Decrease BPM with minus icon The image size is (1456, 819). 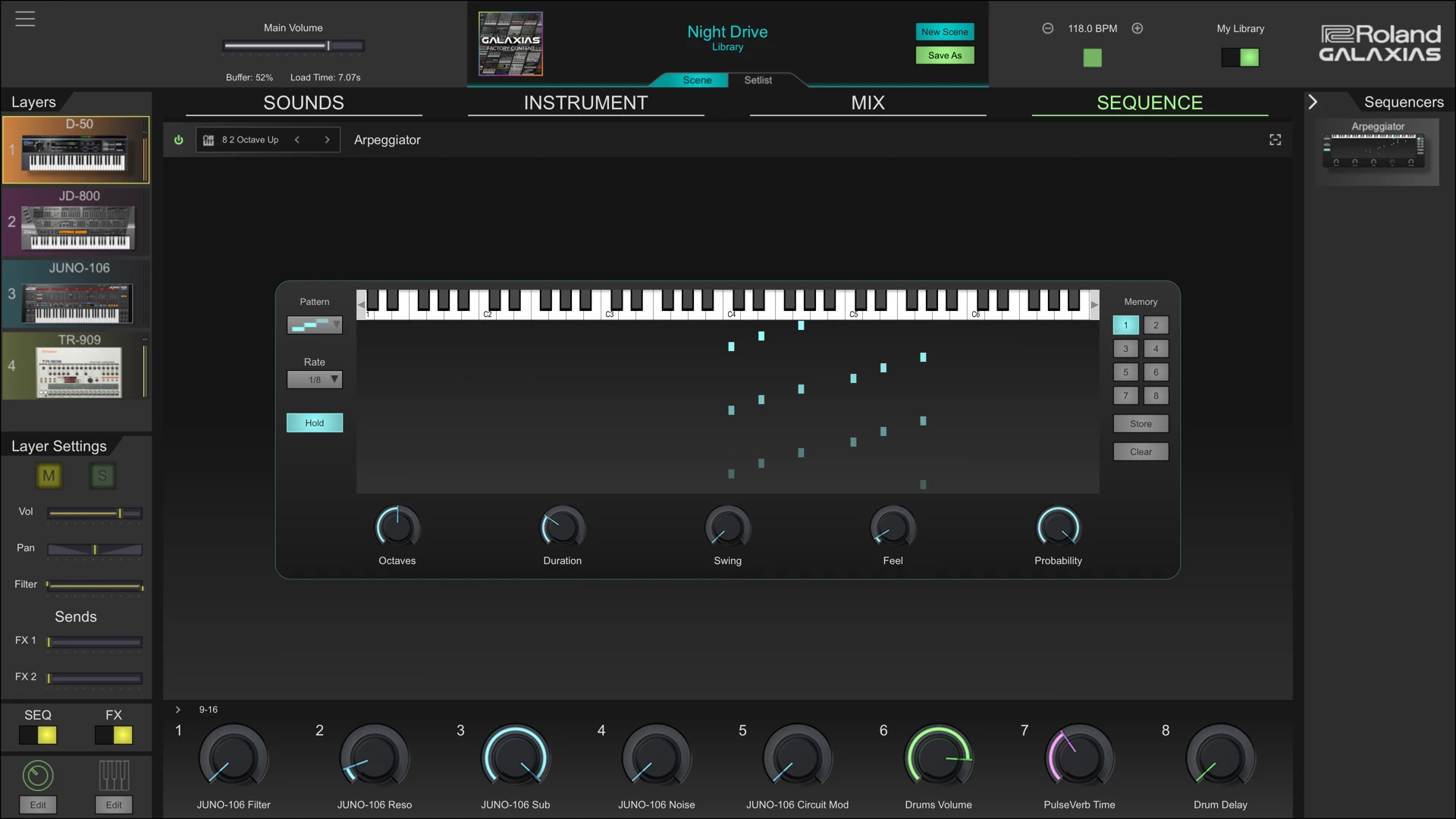[1047, 29]
